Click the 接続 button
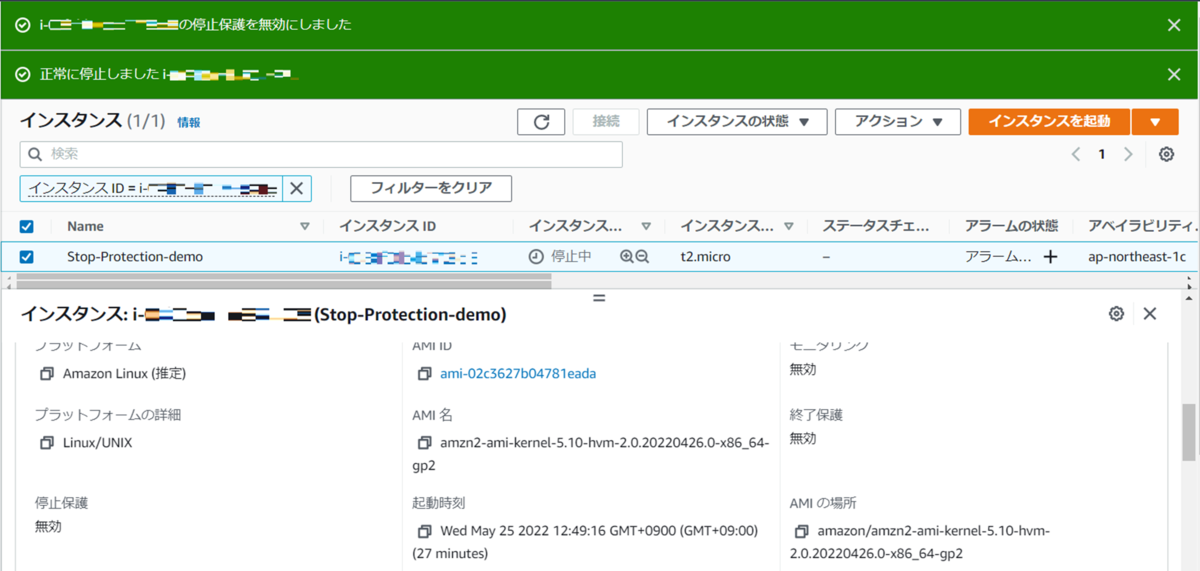 coord(606,122)
